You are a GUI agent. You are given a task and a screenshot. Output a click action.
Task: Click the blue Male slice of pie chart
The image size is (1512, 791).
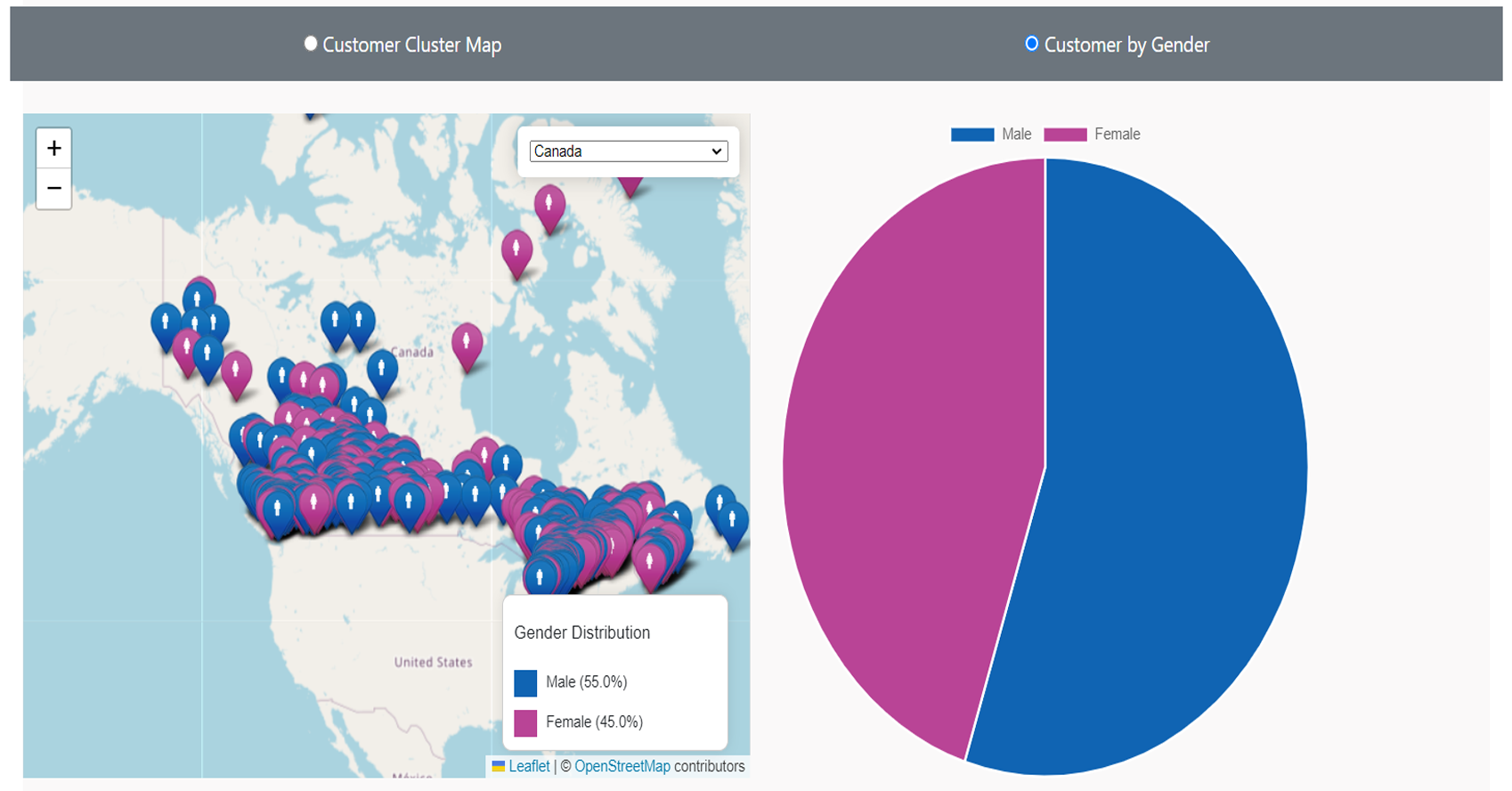pos(1175,463)
